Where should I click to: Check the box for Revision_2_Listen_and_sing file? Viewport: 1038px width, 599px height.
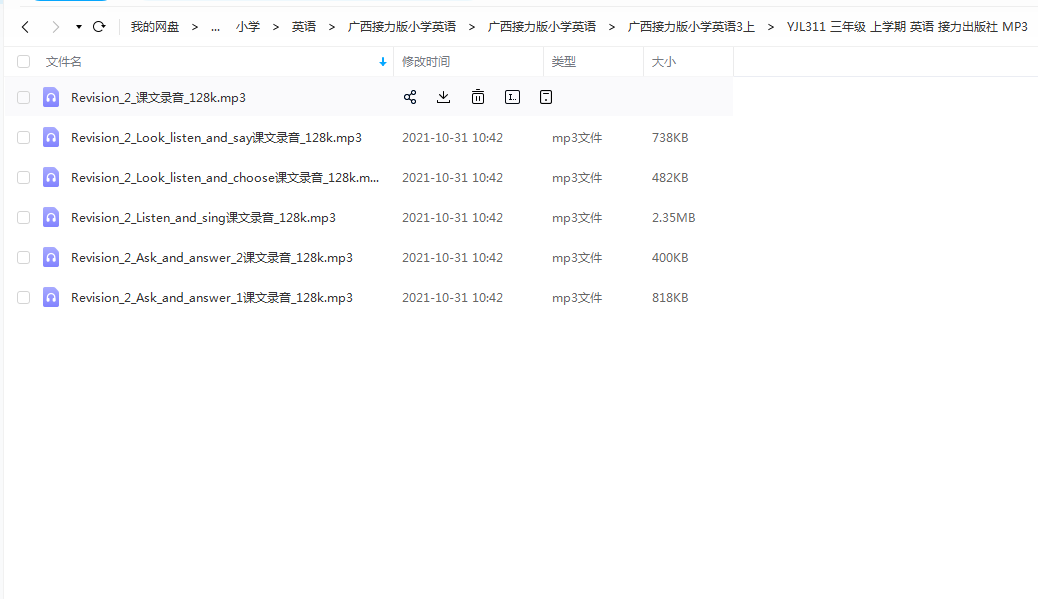tap(24, 217)
